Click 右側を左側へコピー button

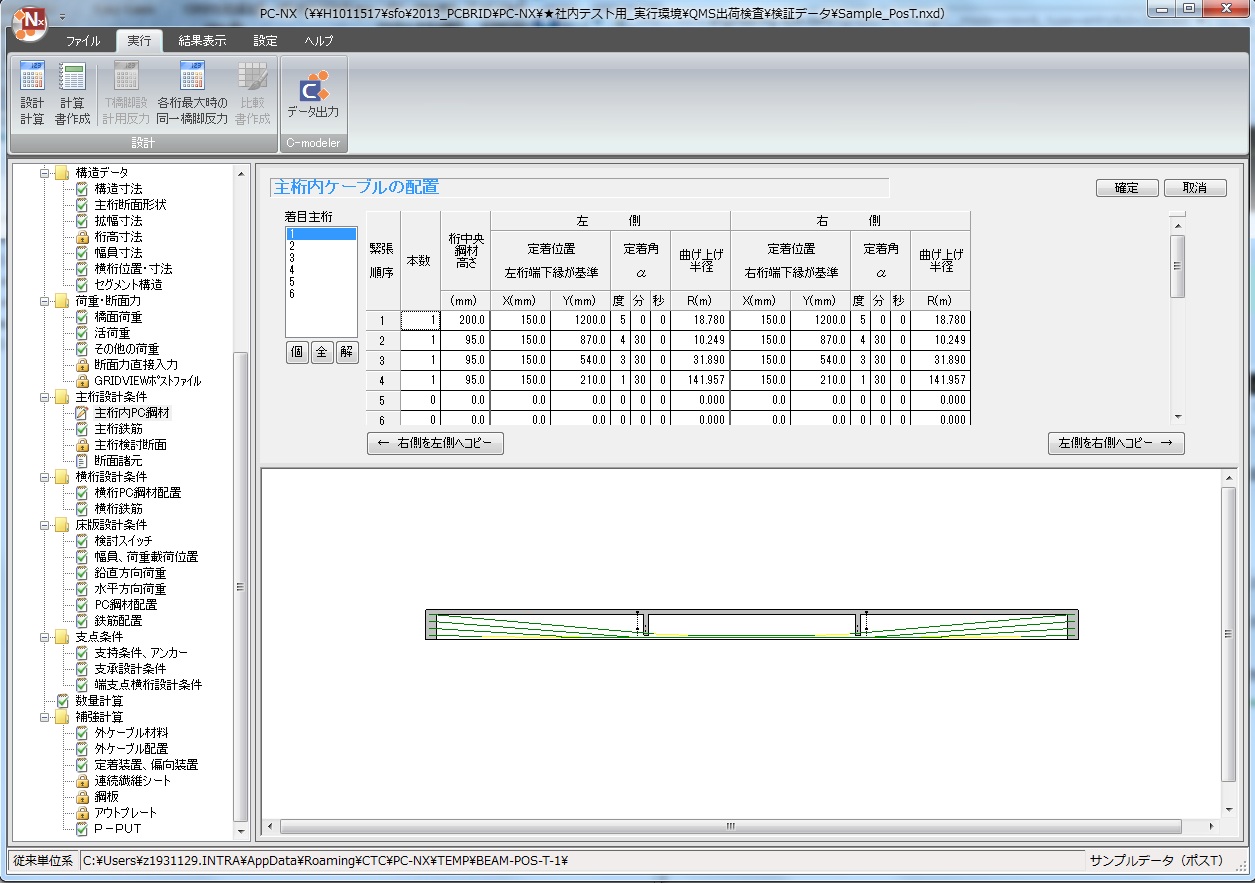[435, 443]
